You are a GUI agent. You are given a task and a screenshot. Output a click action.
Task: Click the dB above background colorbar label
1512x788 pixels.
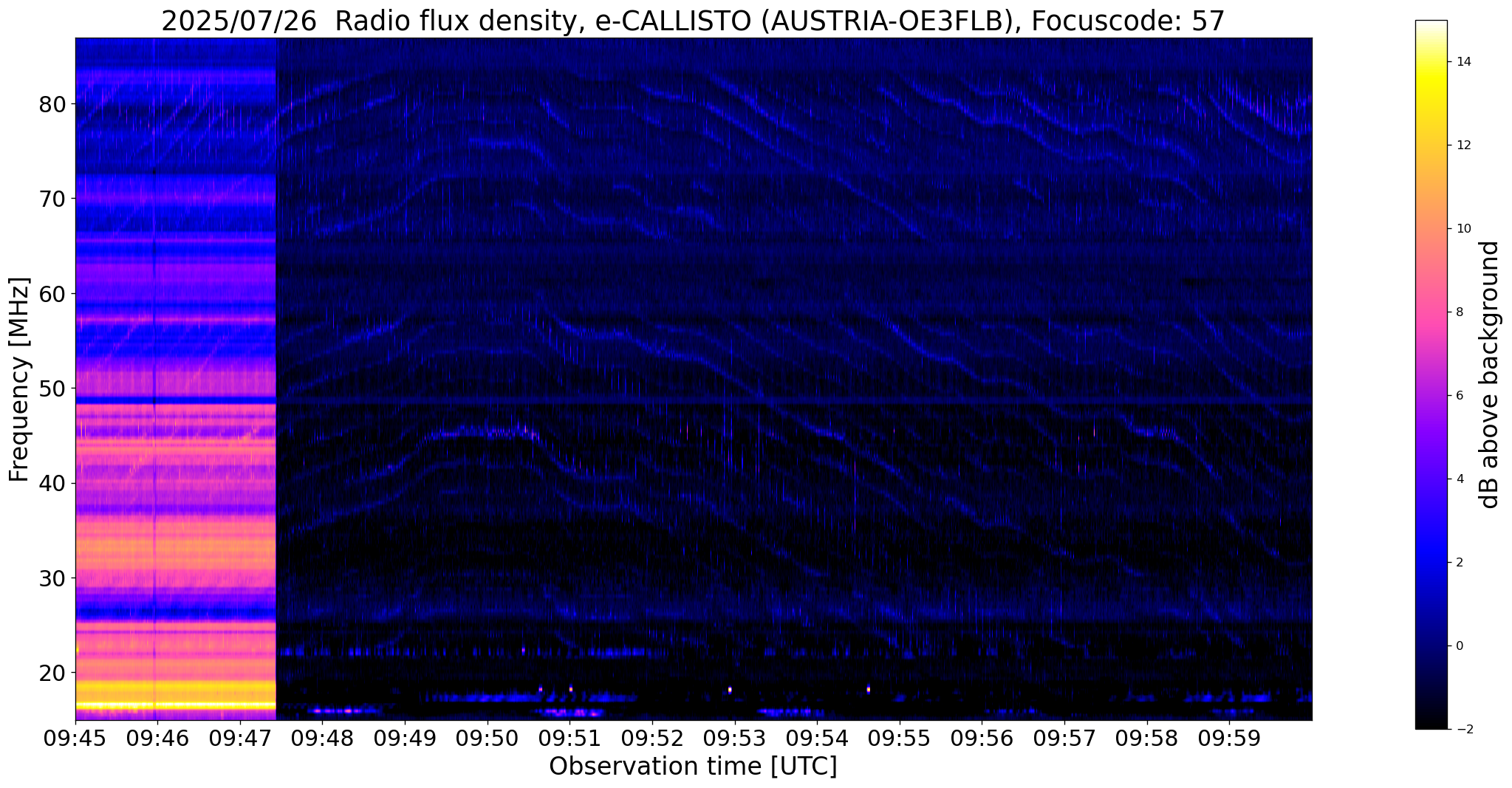point(1490,374)
